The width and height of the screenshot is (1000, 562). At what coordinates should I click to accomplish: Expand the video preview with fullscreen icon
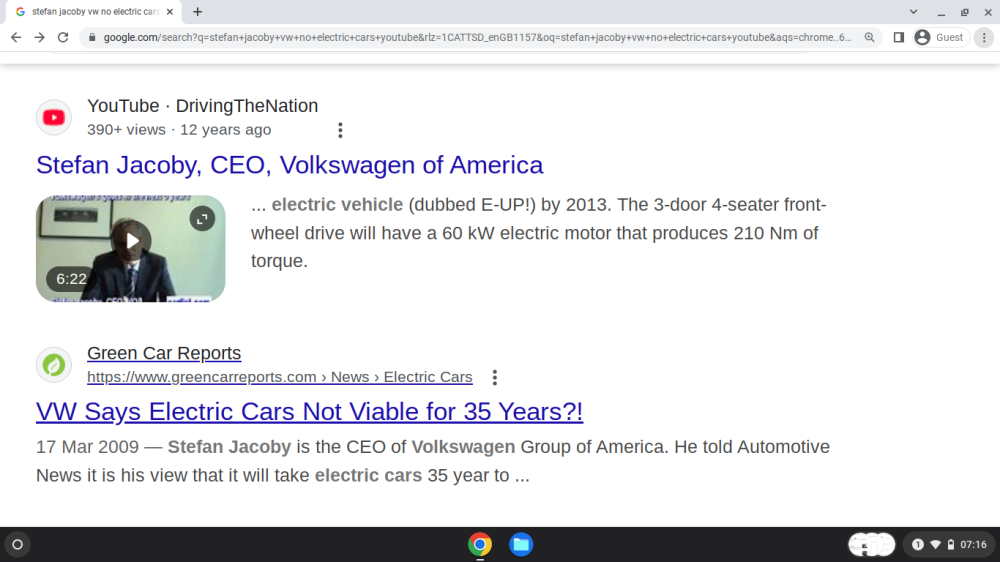pos(202,219)
